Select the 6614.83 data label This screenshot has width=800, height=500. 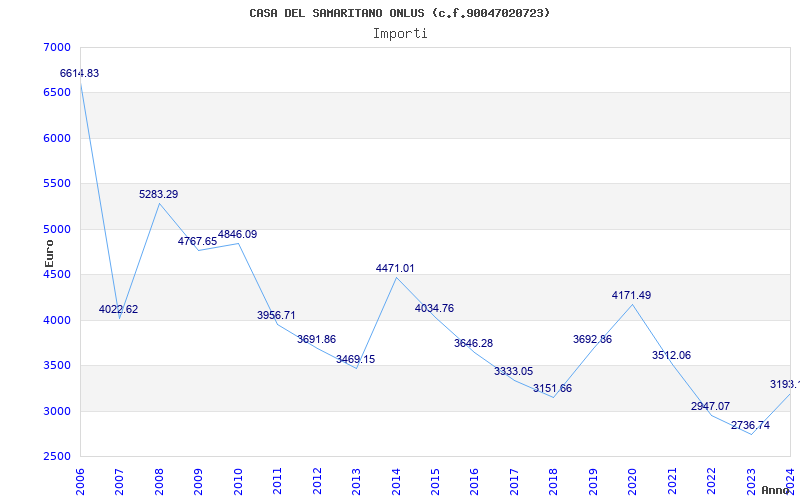tap(80, 73)
